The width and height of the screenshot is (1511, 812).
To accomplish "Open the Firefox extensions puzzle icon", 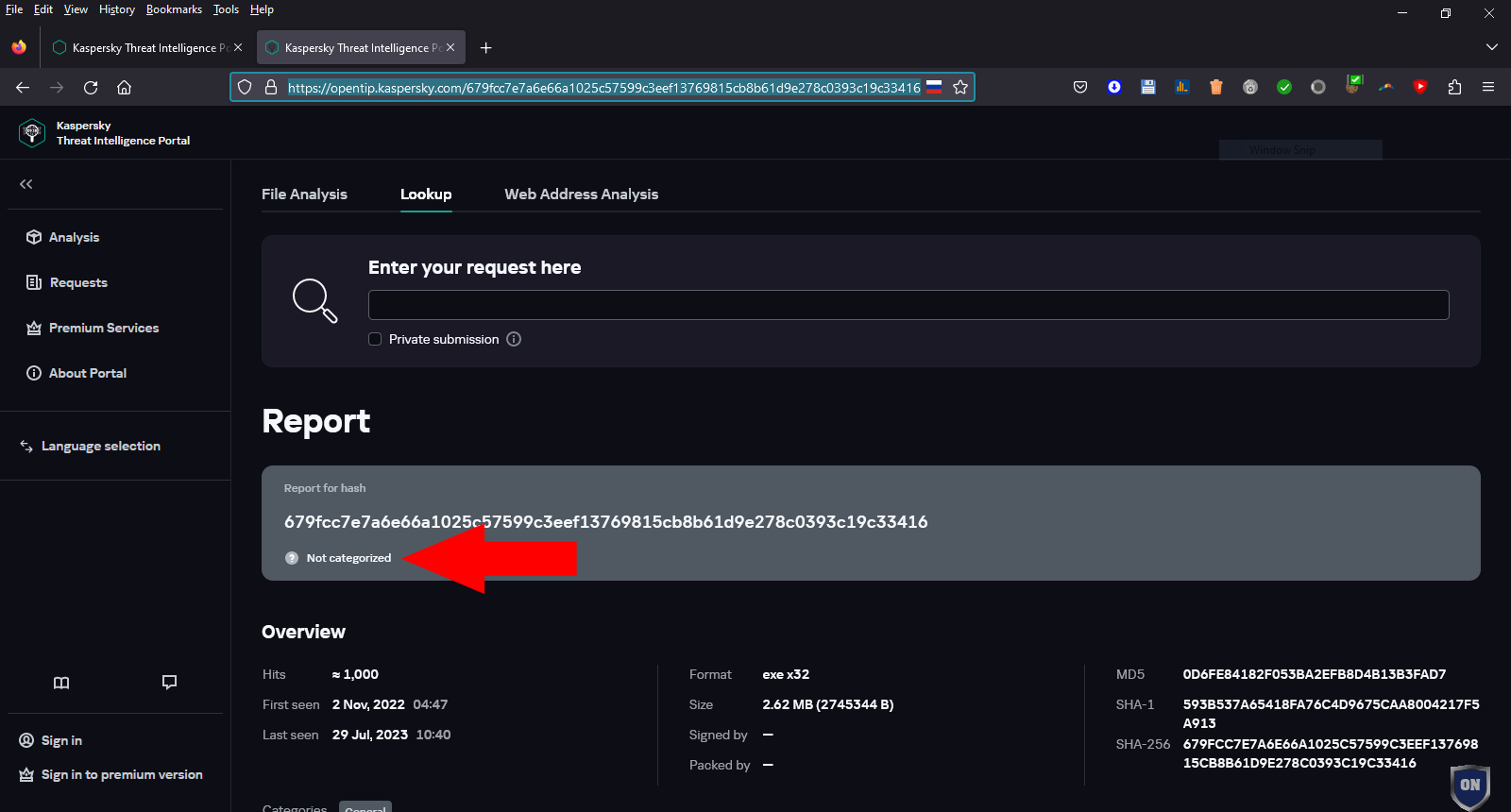I will pyautogui.click(x=1454, y=87).
